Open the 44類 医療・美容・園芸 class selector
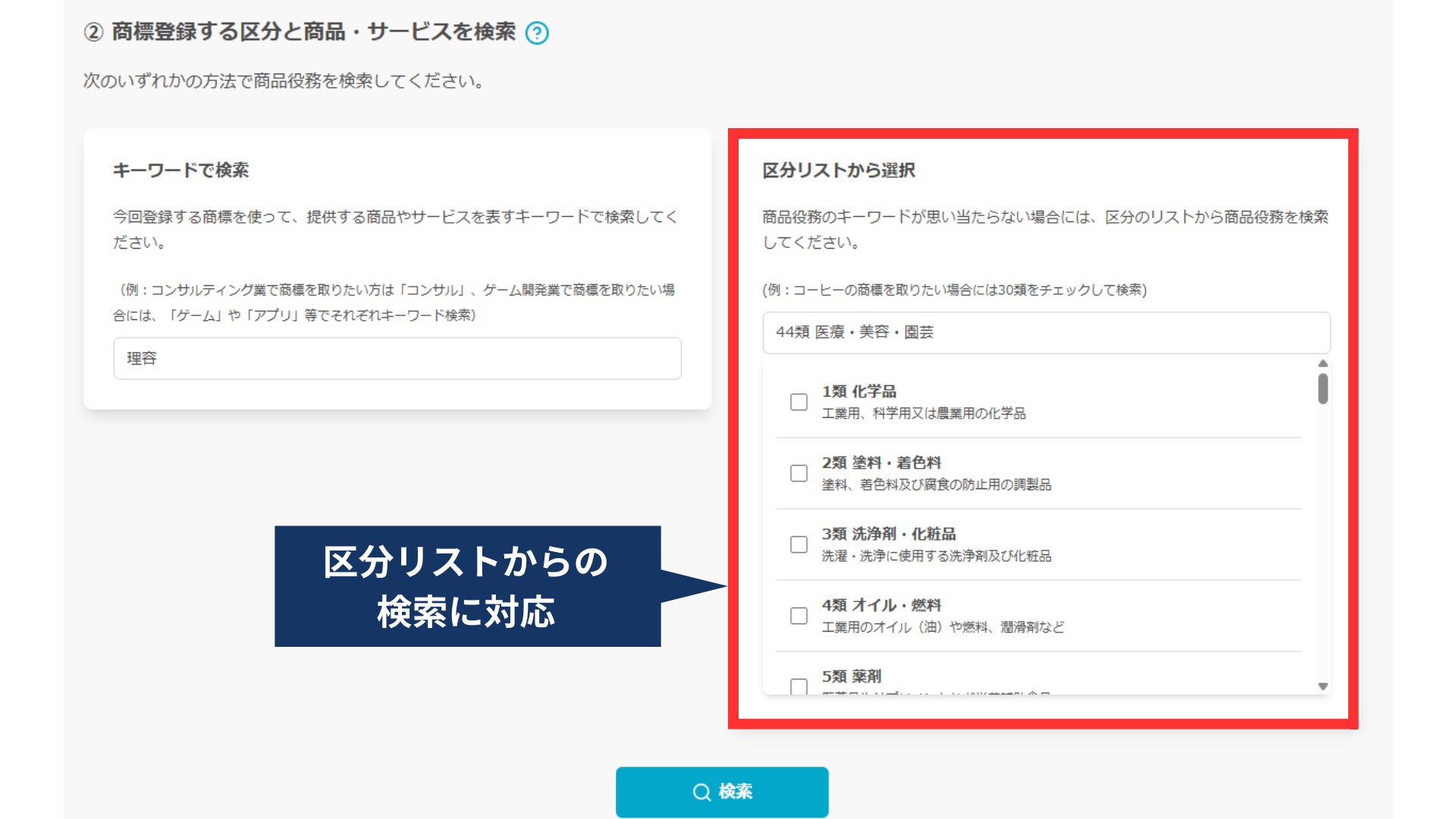1456x819 pixels. click(1046, 332)
